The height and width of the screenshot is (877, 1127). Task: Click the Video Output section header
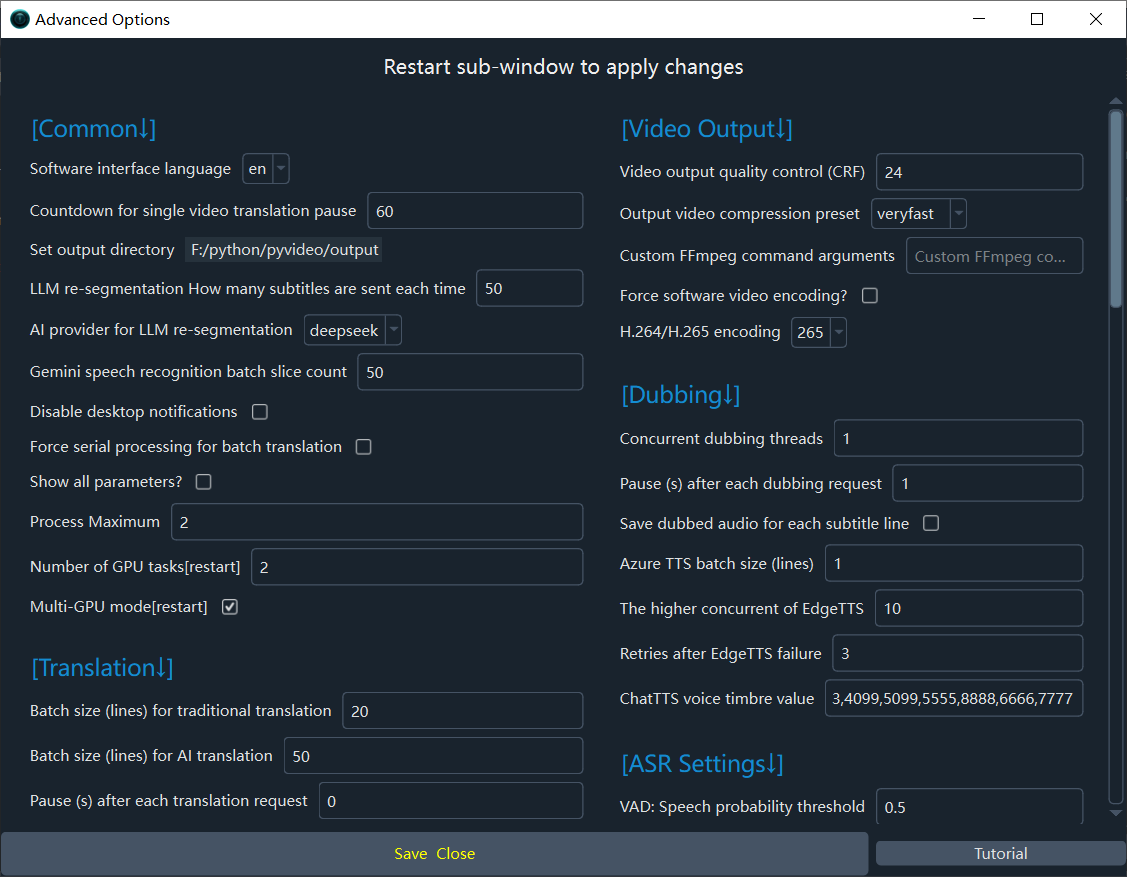pos(706,129)
